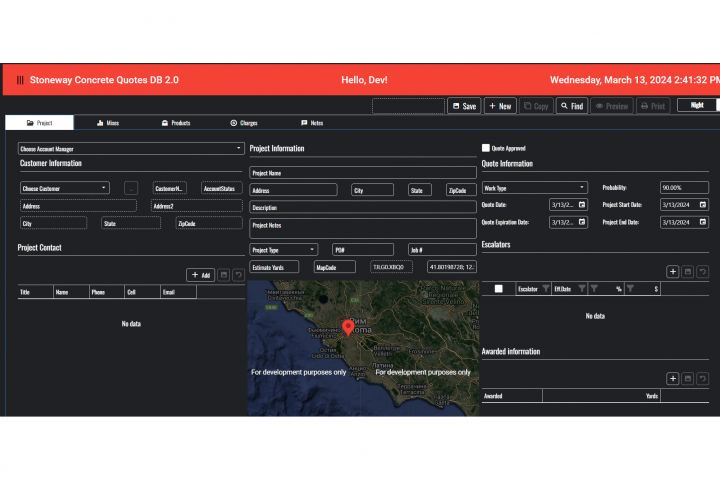
Task: Click the MapCode field
Action: 335,267
